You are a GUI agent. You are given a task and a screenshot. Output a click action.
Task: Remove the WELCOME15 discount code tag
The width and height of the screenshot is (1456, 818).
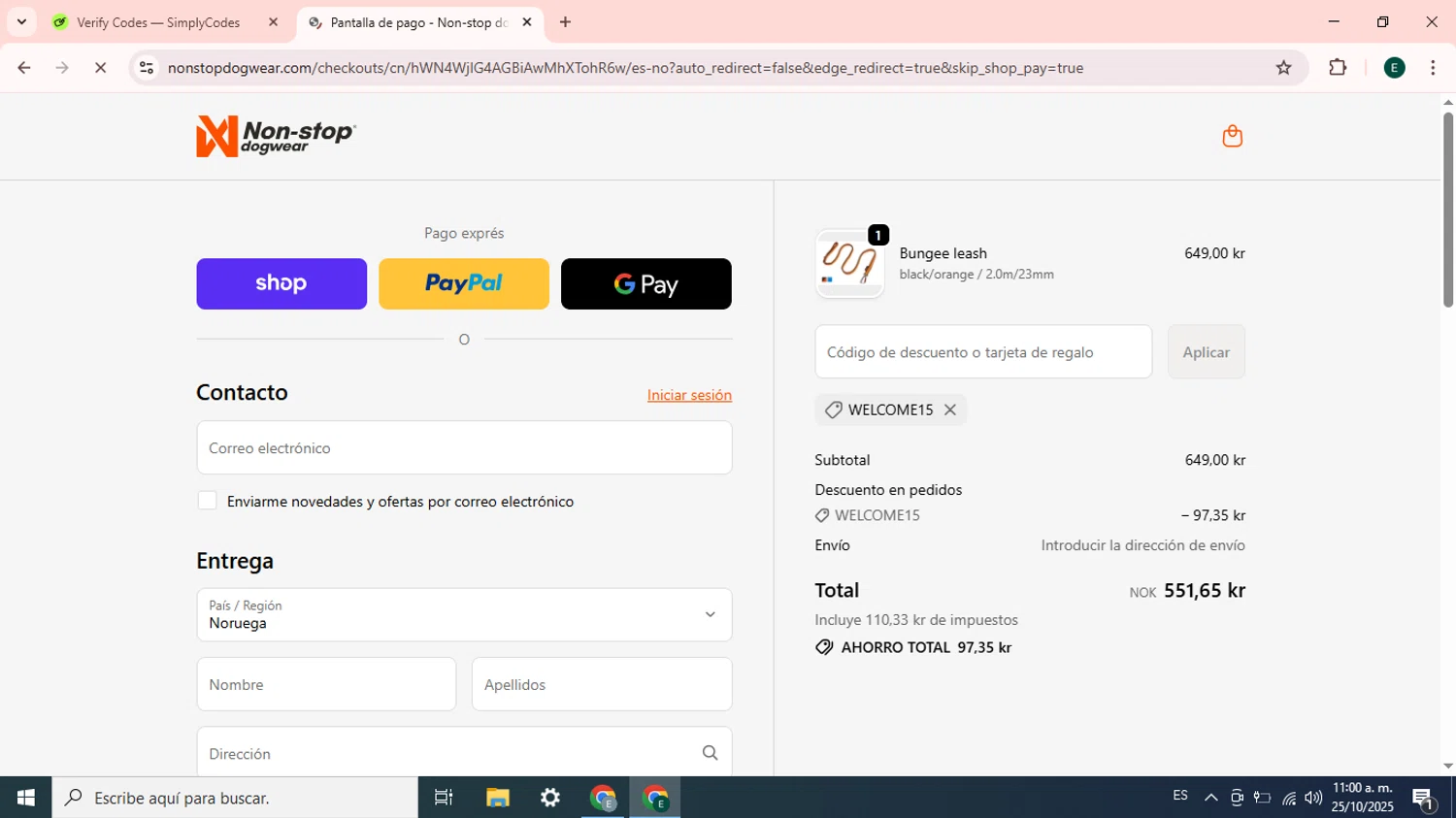point(950,409)
